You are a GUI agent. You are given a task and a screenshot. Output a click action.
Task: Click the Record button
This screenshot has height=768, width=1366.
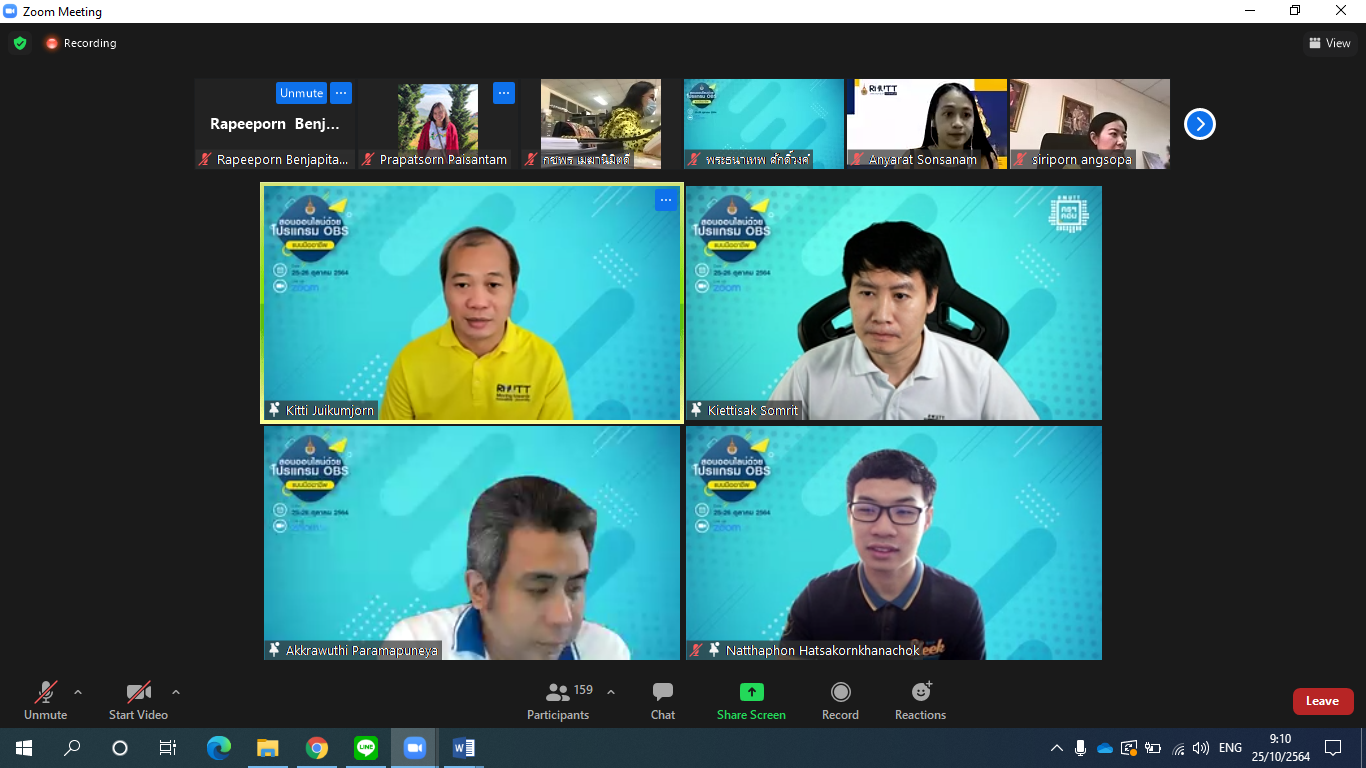tap(840, 700)
